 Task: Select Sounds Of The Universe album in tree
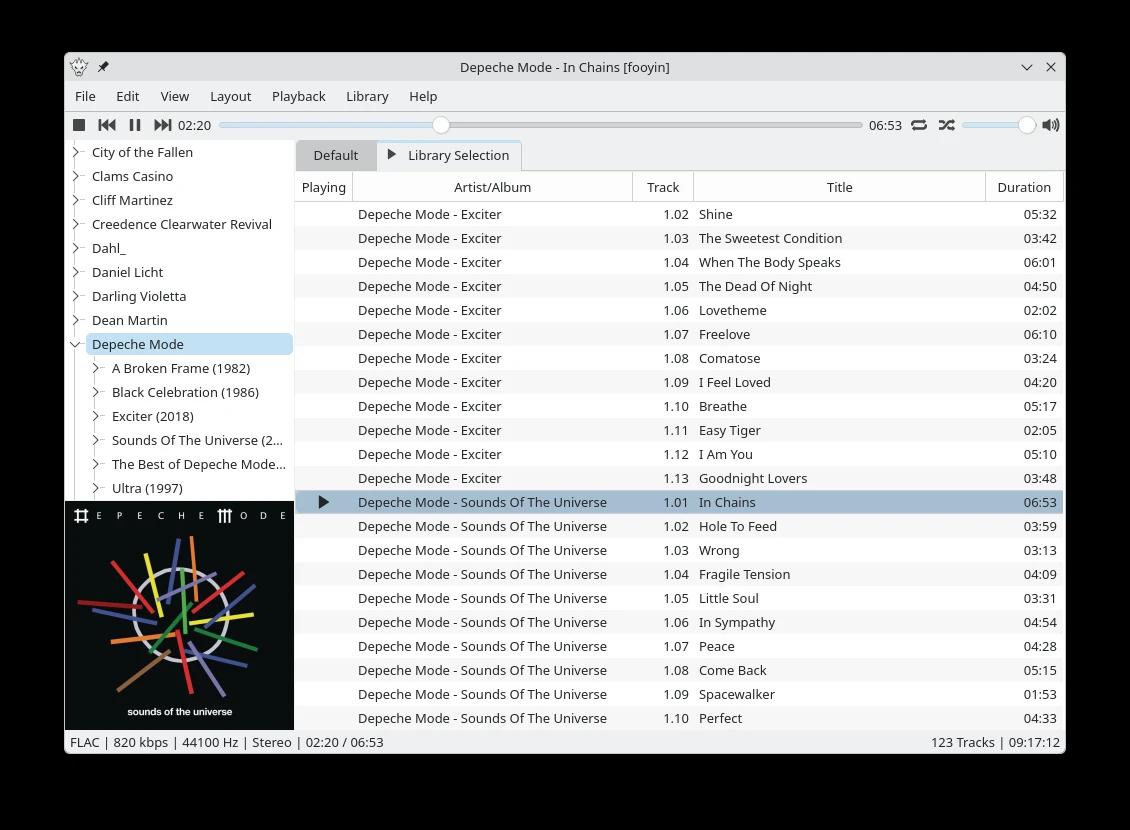pos(197,440)
